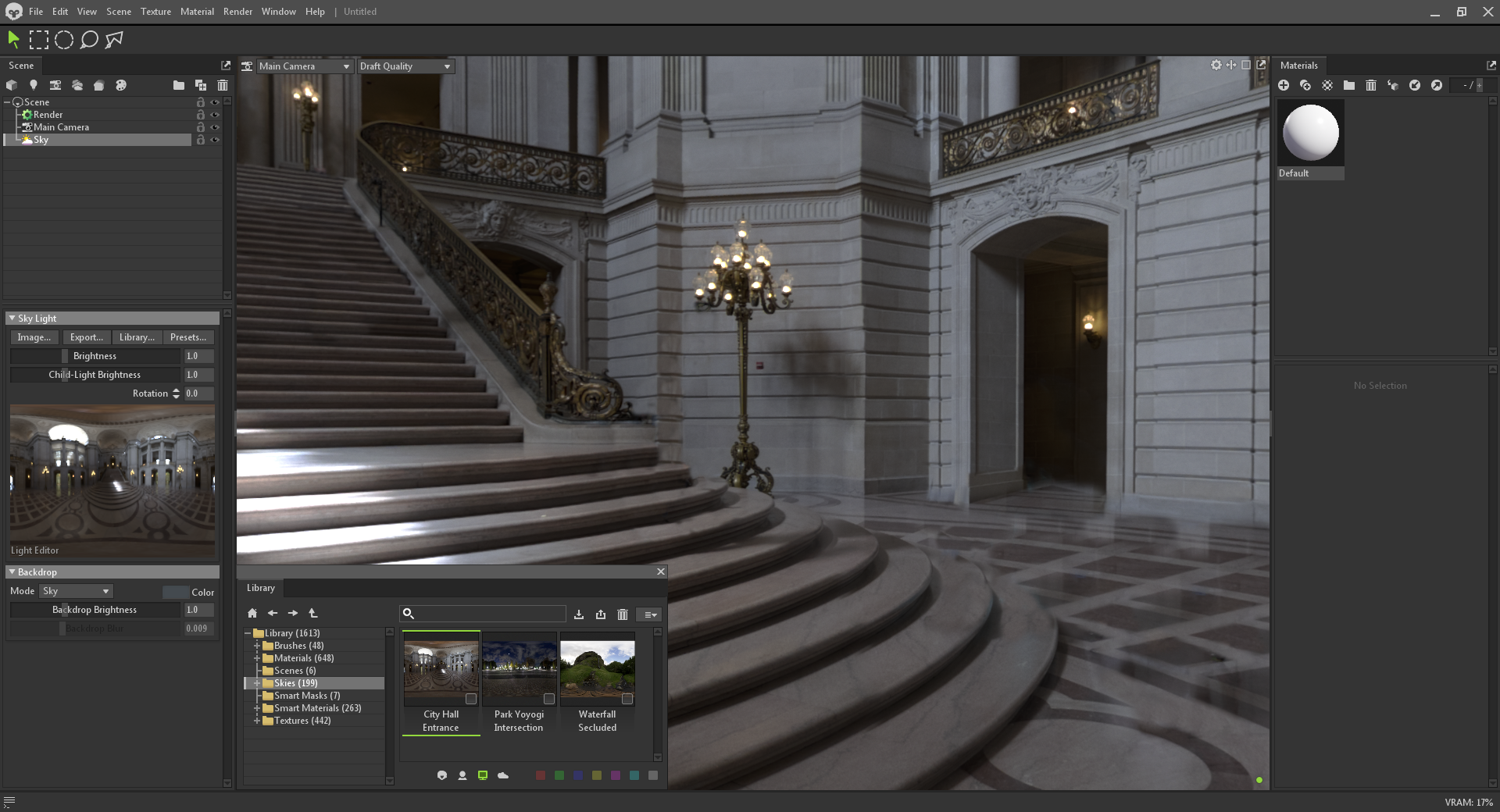Toggle visibility of the Render object
The height and width of the screenshot is (812, 1500).
coord(215,115)
